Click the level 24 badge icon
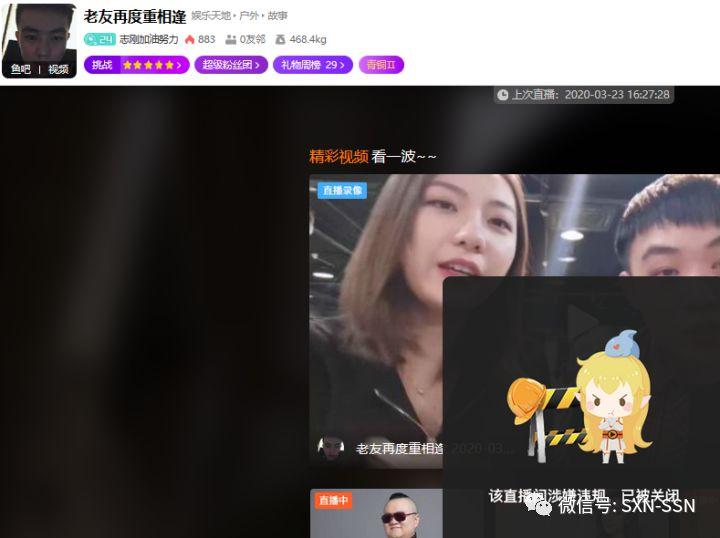Viewport: 720px width, 538px height. coord(99,39)
